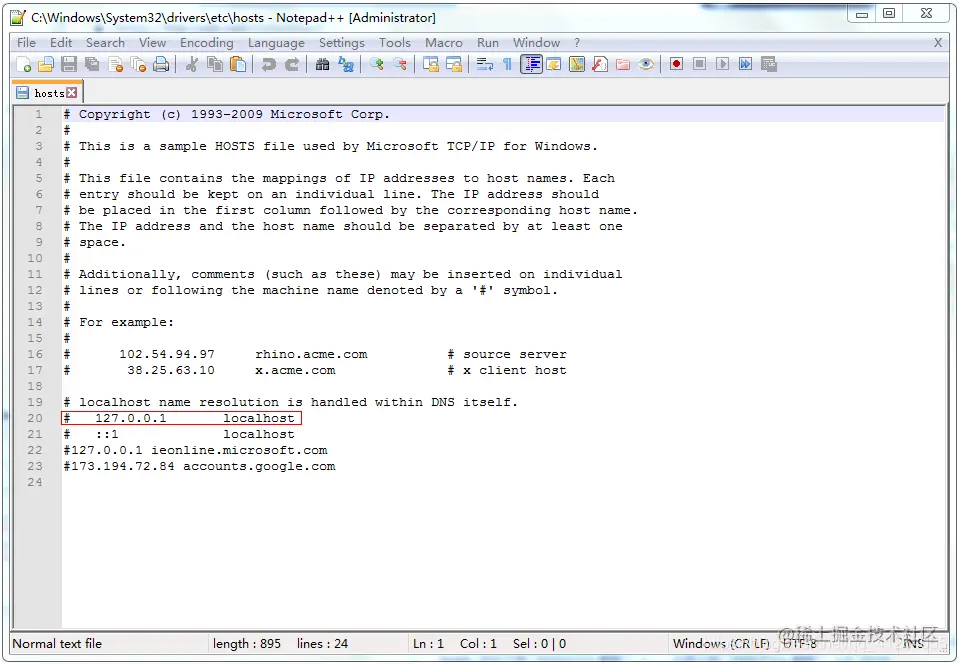
Task: Select the hosts document tab
Action: pyautogui.click(x=48, y=93)
